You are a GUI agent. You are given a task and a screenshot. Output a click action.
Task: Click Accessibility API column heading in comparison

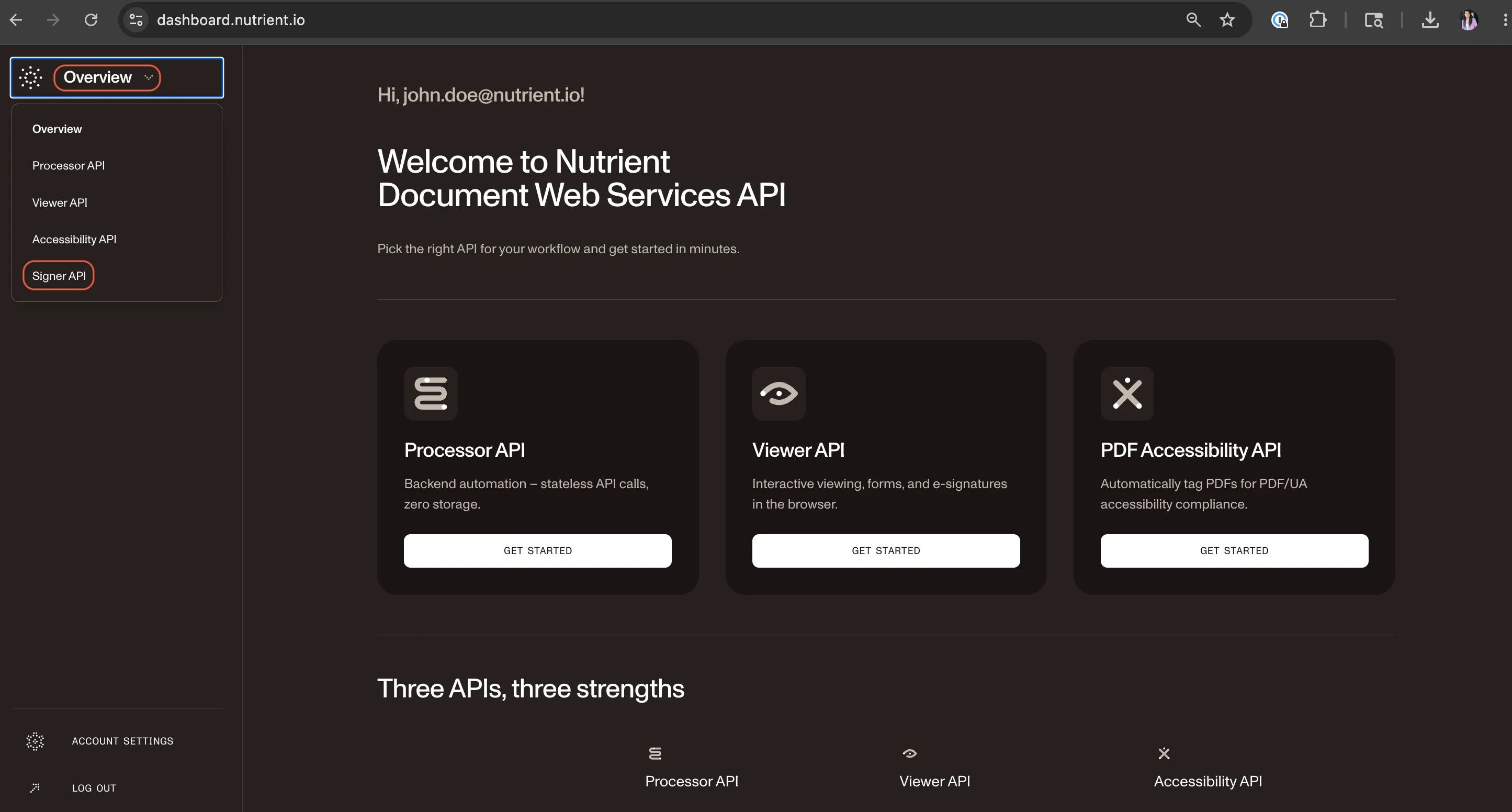[x=1208, y=782]
